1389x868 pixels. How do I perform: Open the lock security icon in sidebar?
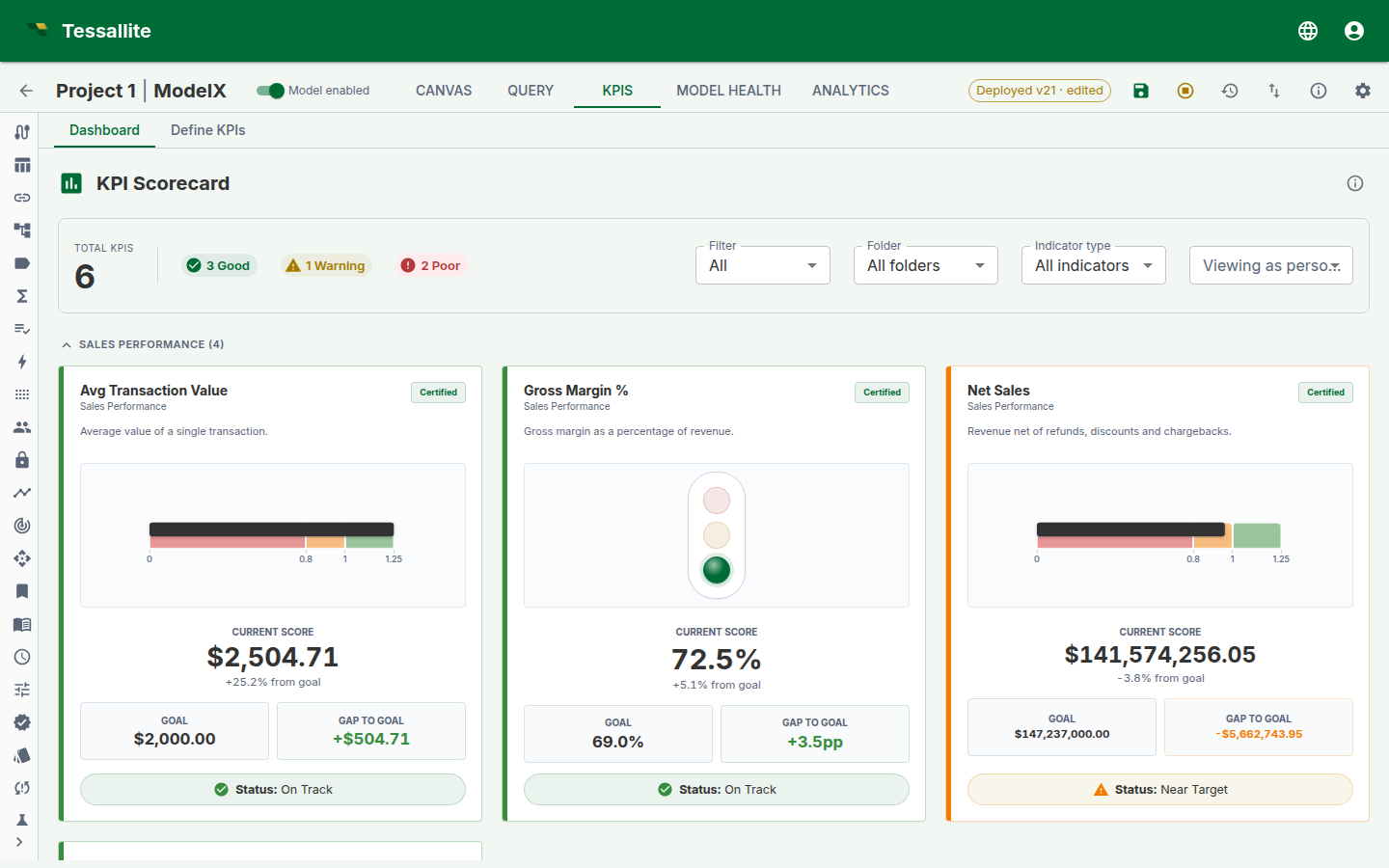pos(22,460)
